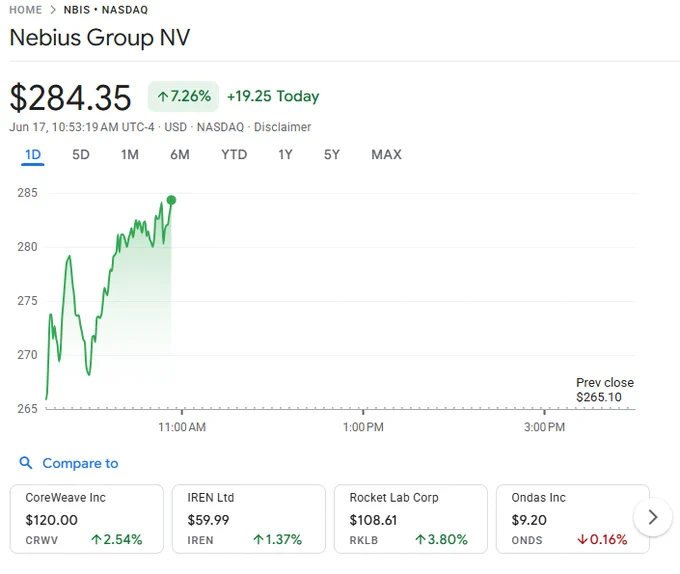Click the Compare to search field
680x574 pixels.
point(69,463)
